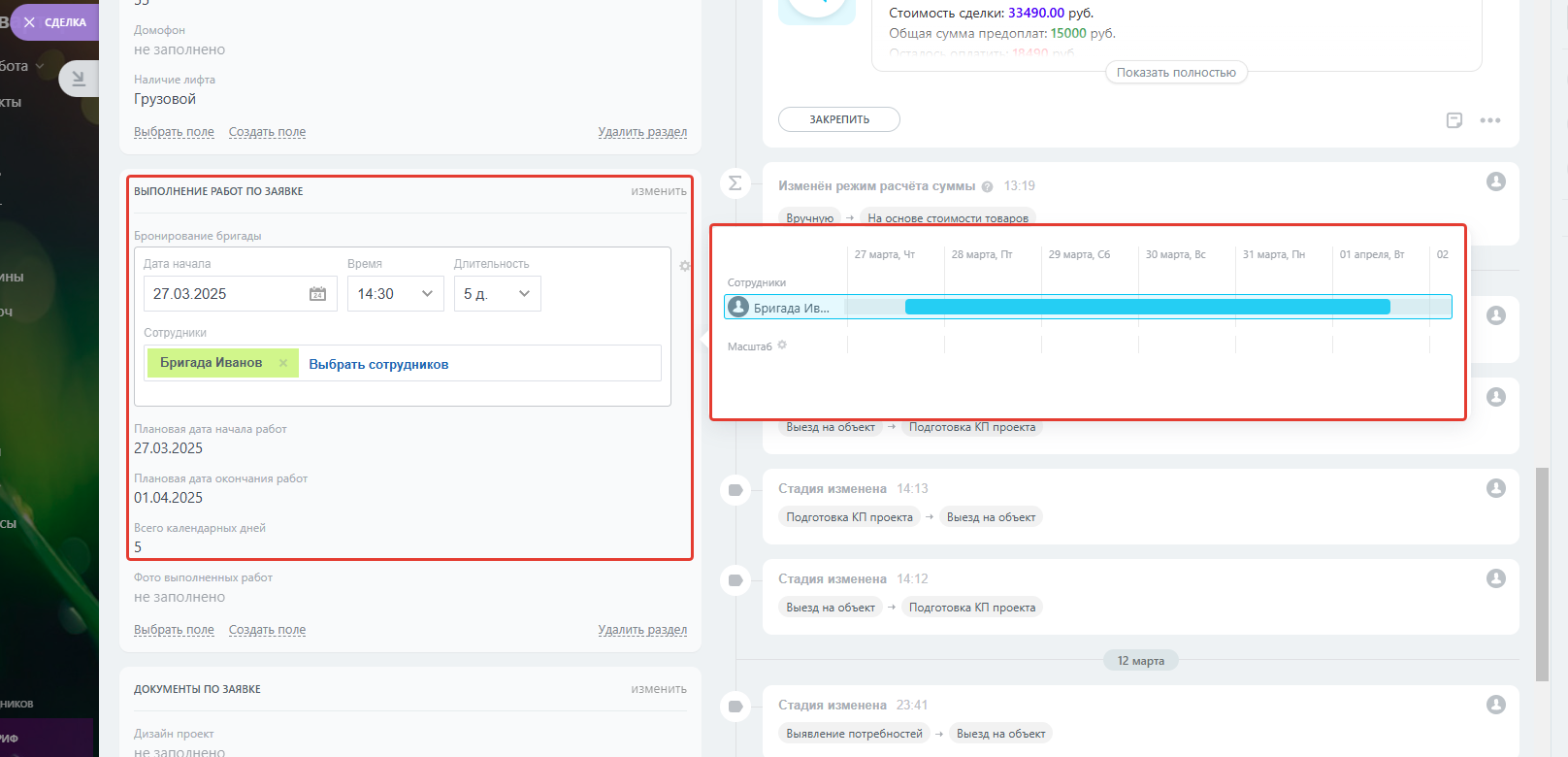Remove the Бригада Иванов employee tag
This screenshot has height=757, width=1568.
[283, 363]
